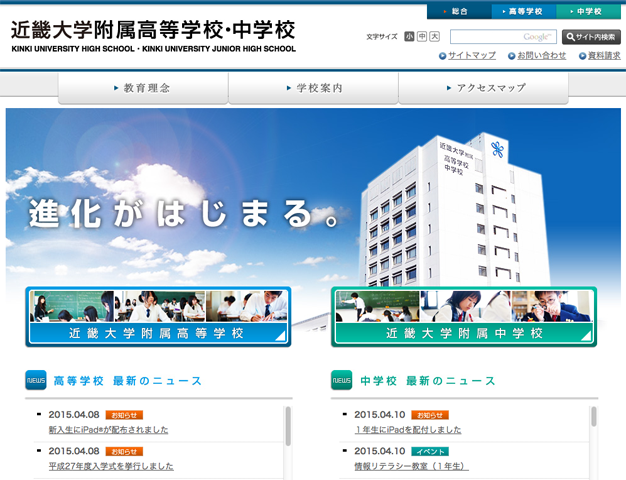Open news 情報リテラシー教室（1年生）
626x480 pixels.
411,466
